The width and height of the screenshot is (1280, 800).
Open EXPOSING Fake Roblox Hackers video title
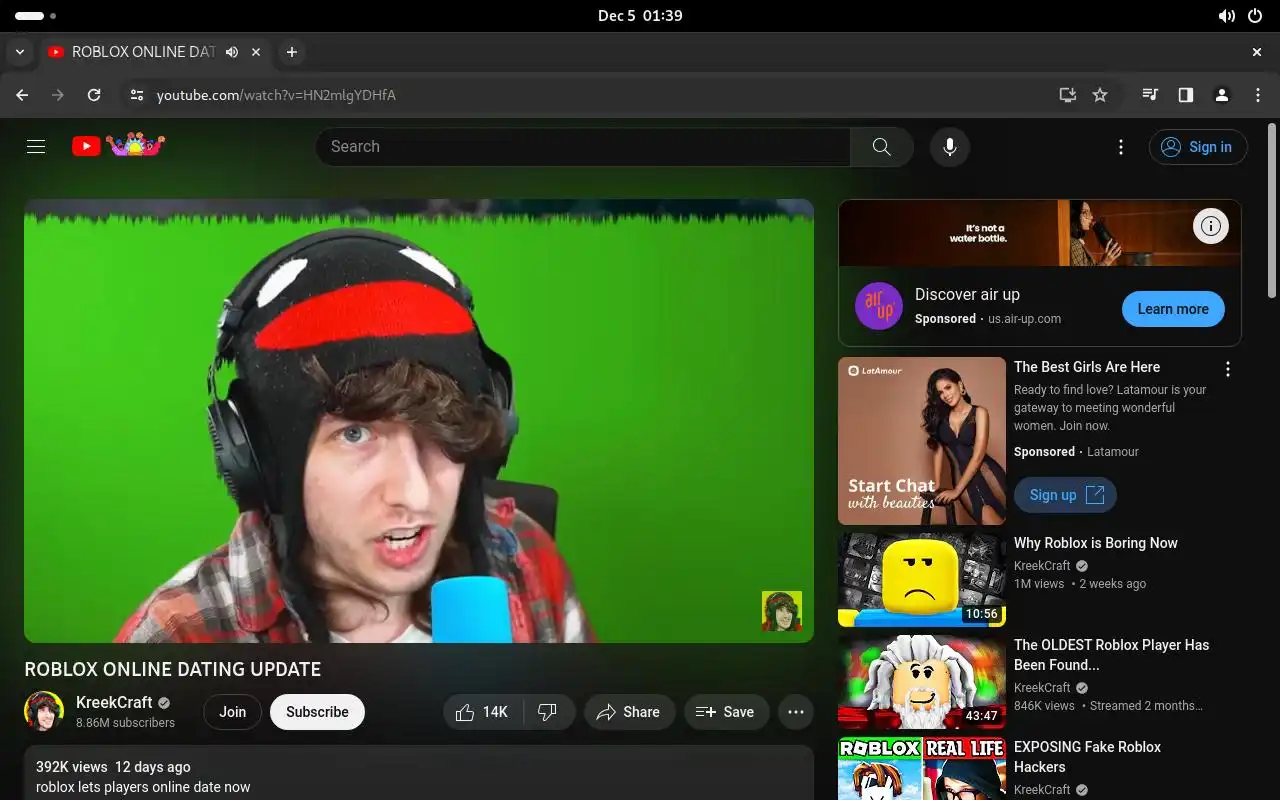click(1088, 757)
